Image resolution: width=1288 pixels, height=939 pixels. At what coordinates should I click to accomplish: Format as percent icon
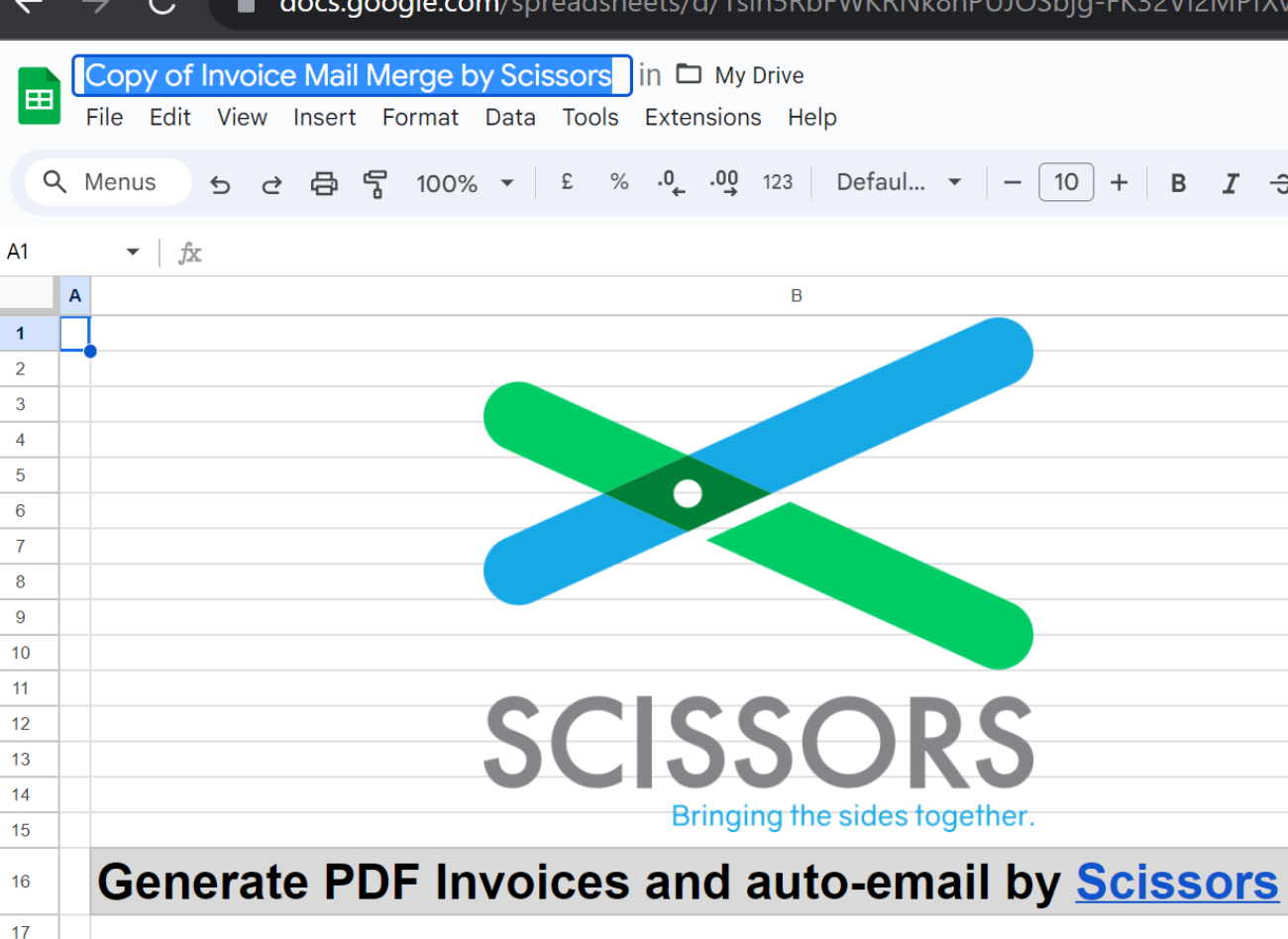pos(619,182)
